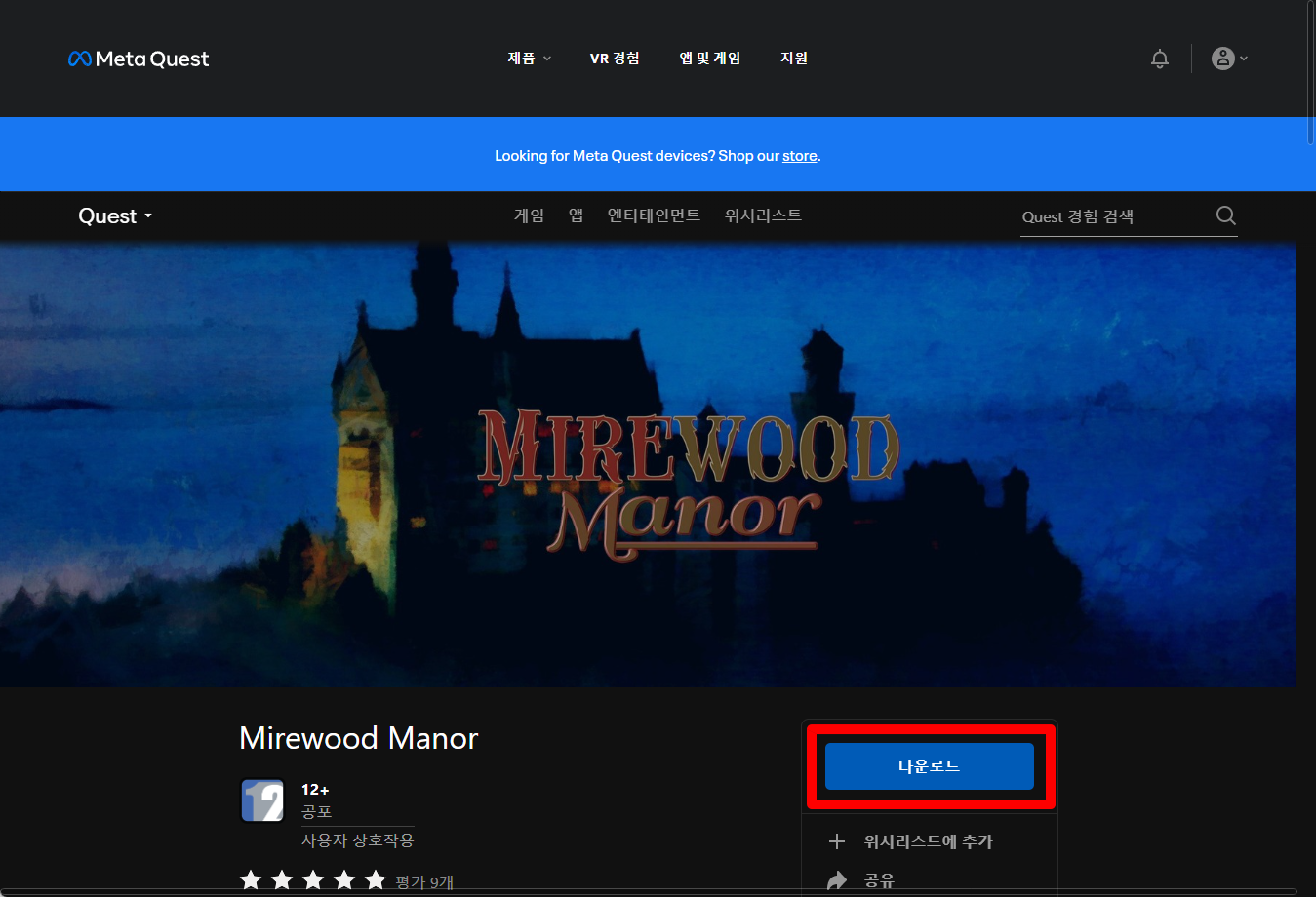Expand the 제품 dropdown menu

click(x=529, y=58)
